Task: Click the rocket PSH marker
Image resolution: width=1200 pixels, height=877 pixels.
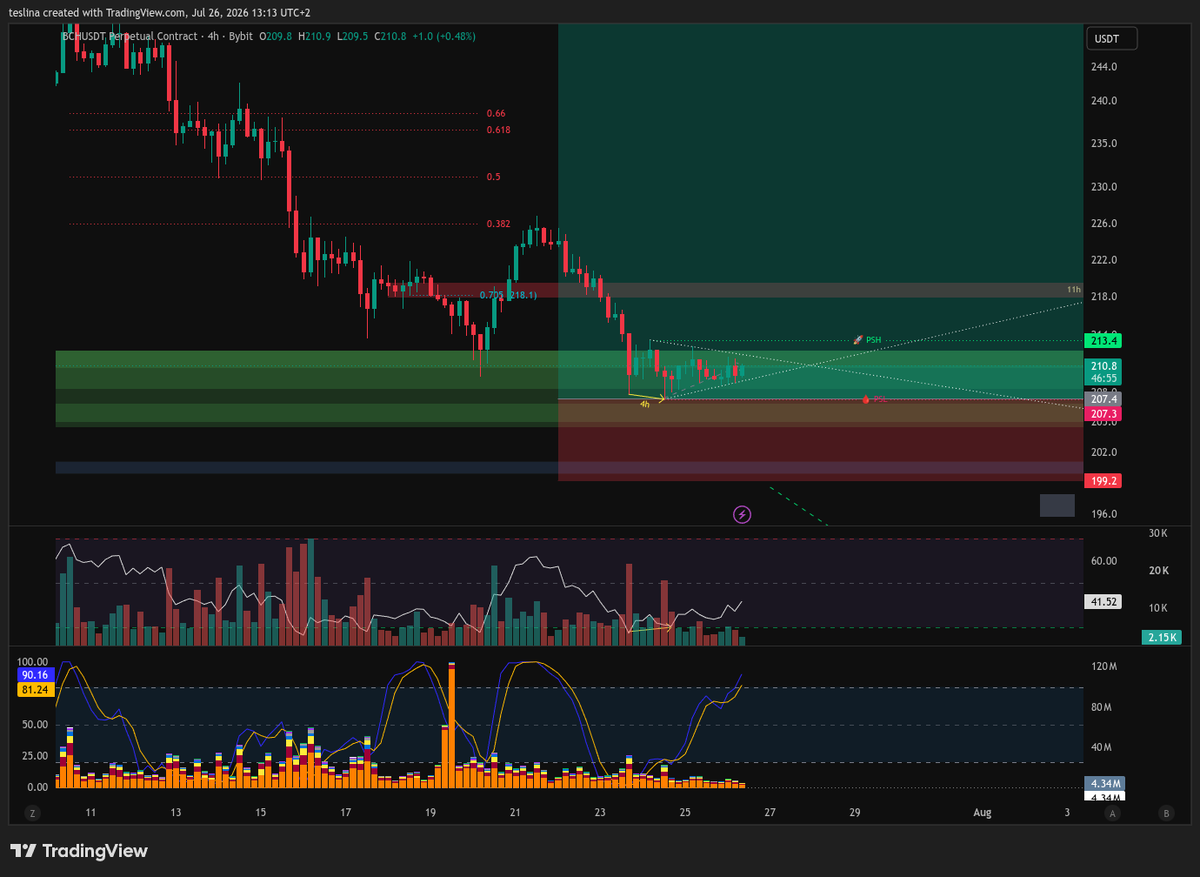Action: pyautogui.click(x=867, y=340)
